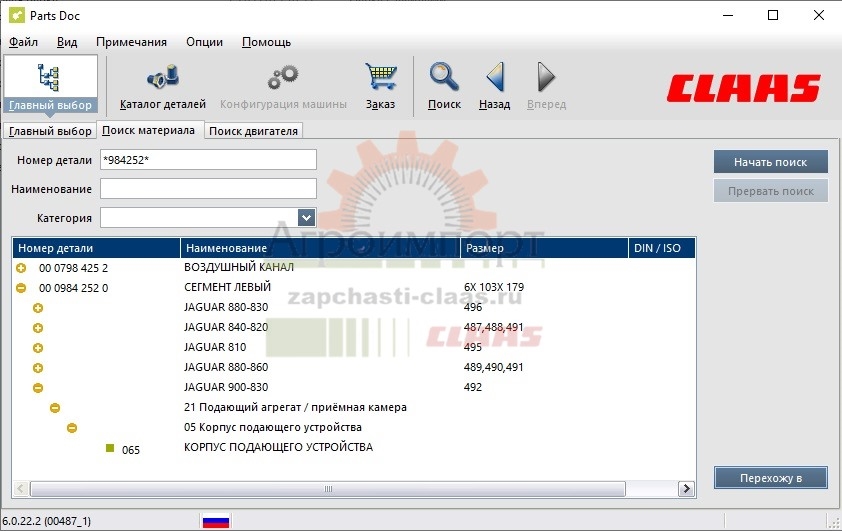The height and width of the screenshot is (531, 842).
Task: Click 492 size cell
Action: click(x=473, y=387)
